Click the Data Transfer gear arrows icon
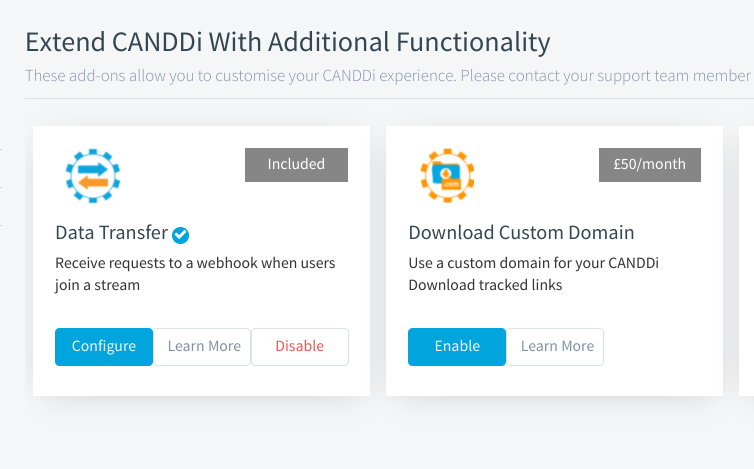754x469 pixels. 93,176
